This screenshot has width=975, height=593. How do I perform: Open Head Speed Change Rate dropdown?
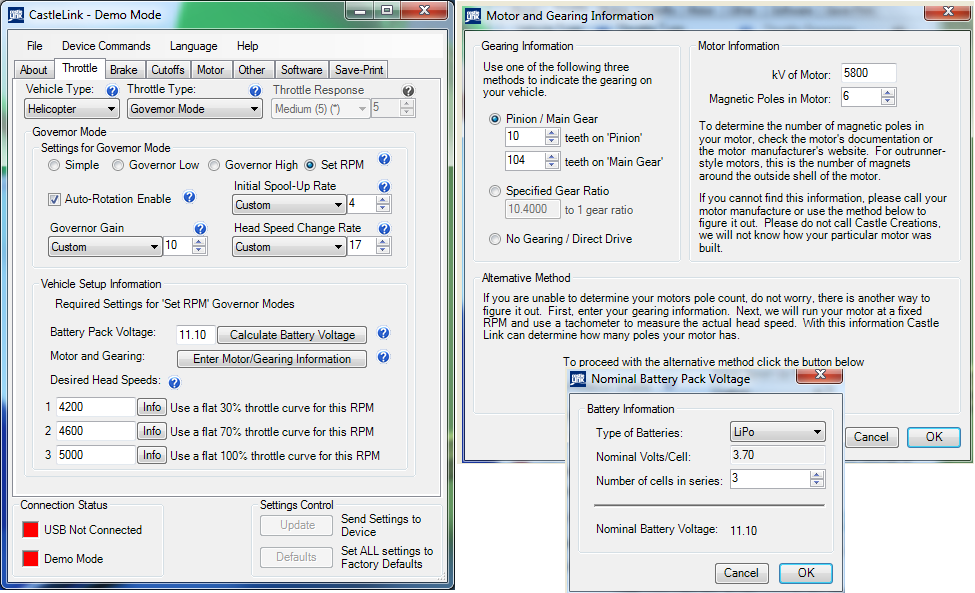tap(289, 247)
